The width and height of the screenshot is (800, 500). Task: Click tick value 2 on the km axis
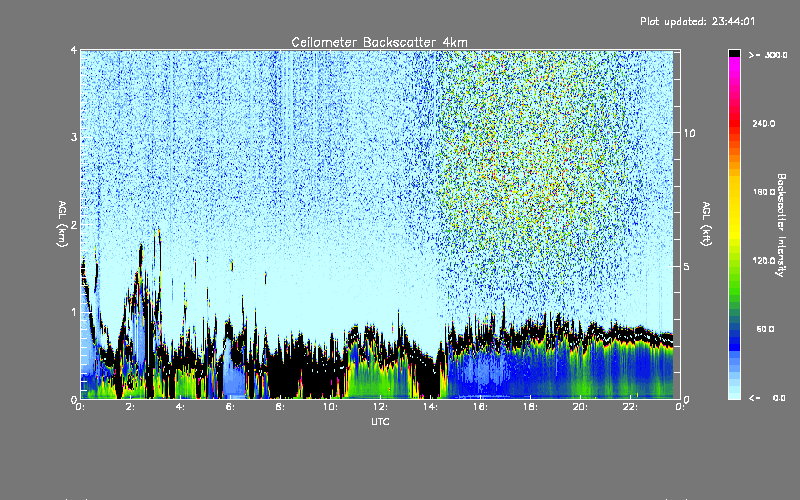(x=74, y=224)
